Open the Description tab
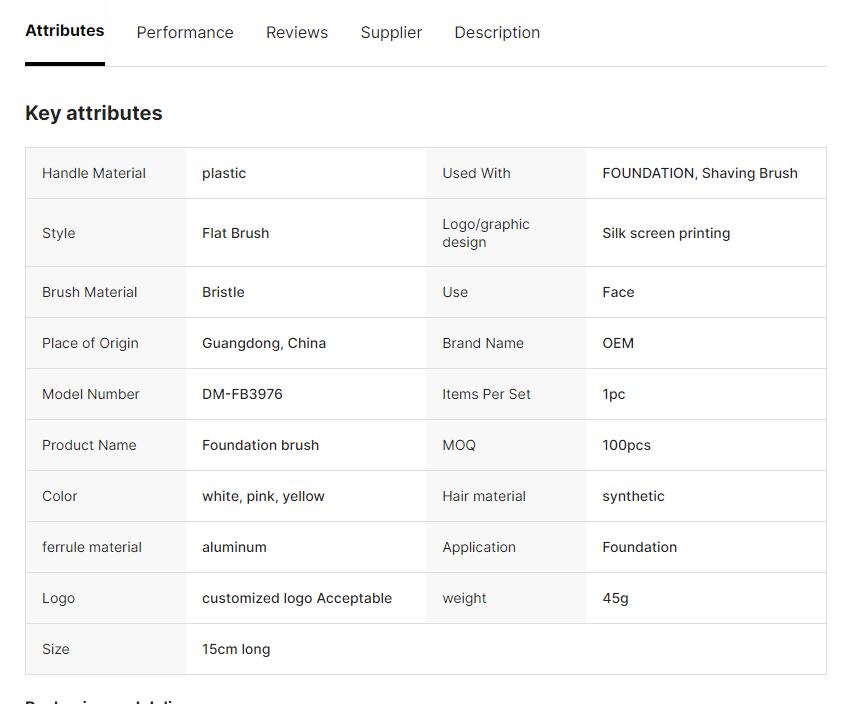This screenshot has height=704, width=846. click(497, 33)
